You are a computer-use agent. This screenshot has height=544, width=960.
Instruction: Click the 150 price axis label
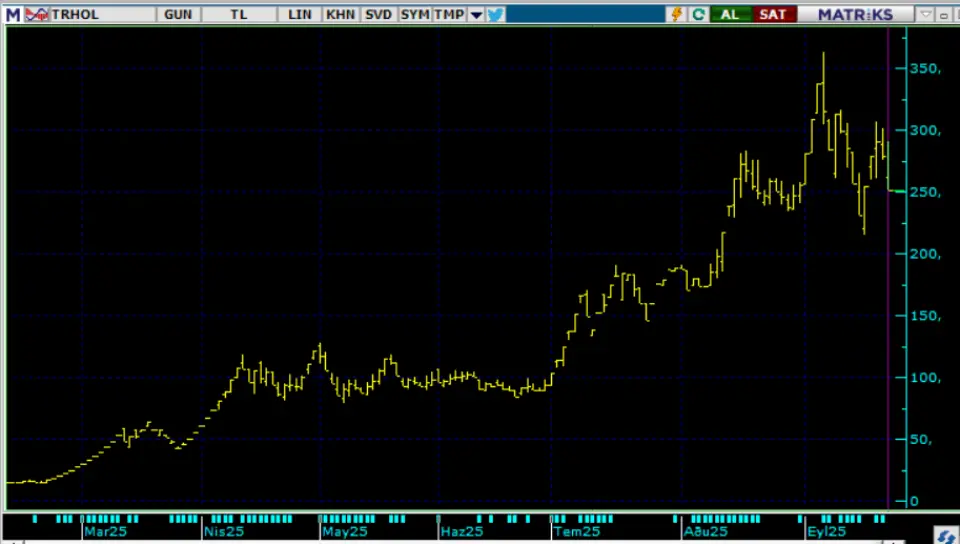point(924,316)
